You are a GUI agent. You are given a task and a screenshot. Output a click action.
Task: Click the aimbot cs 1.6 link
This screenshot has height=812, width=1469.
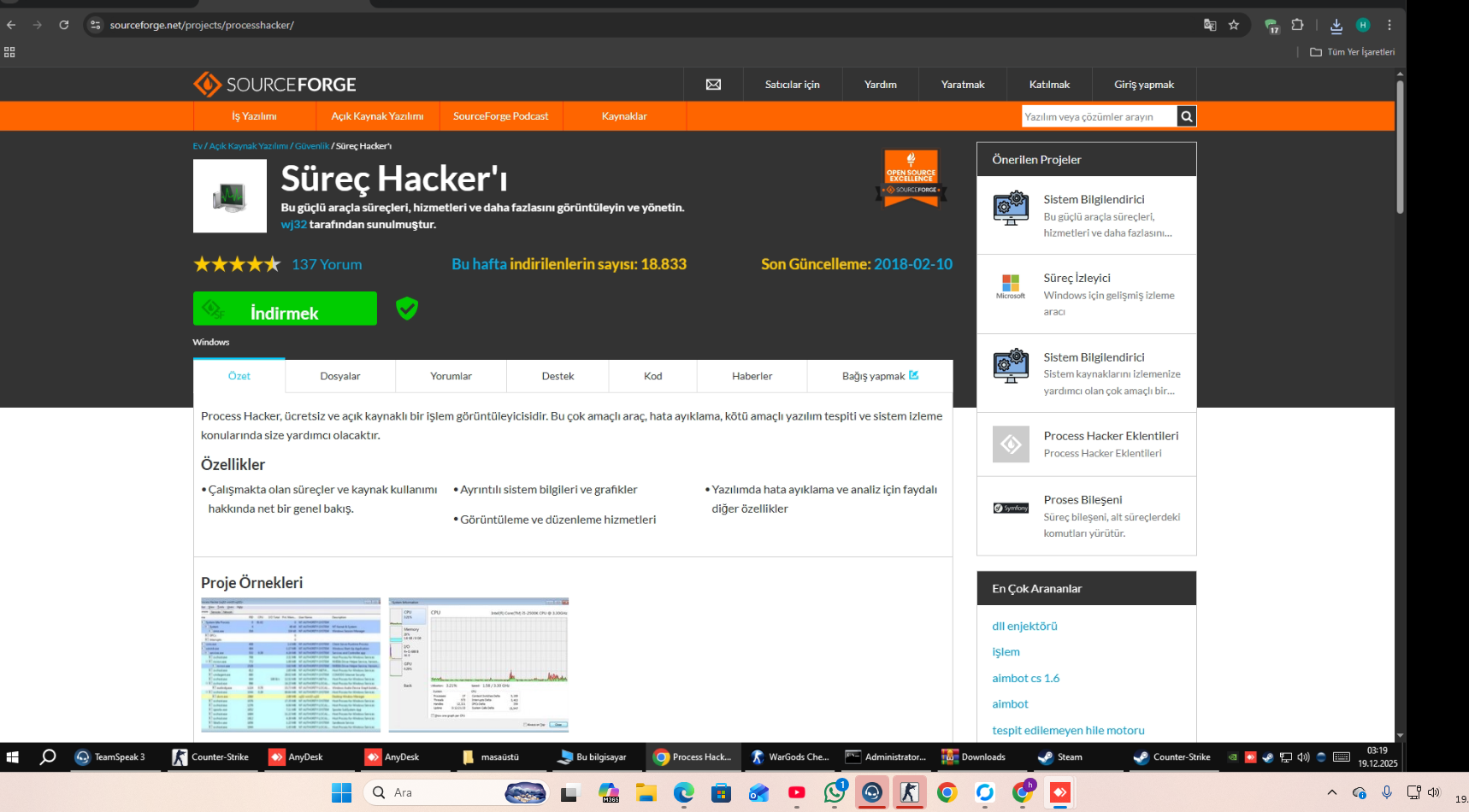tap(1025, 679)
